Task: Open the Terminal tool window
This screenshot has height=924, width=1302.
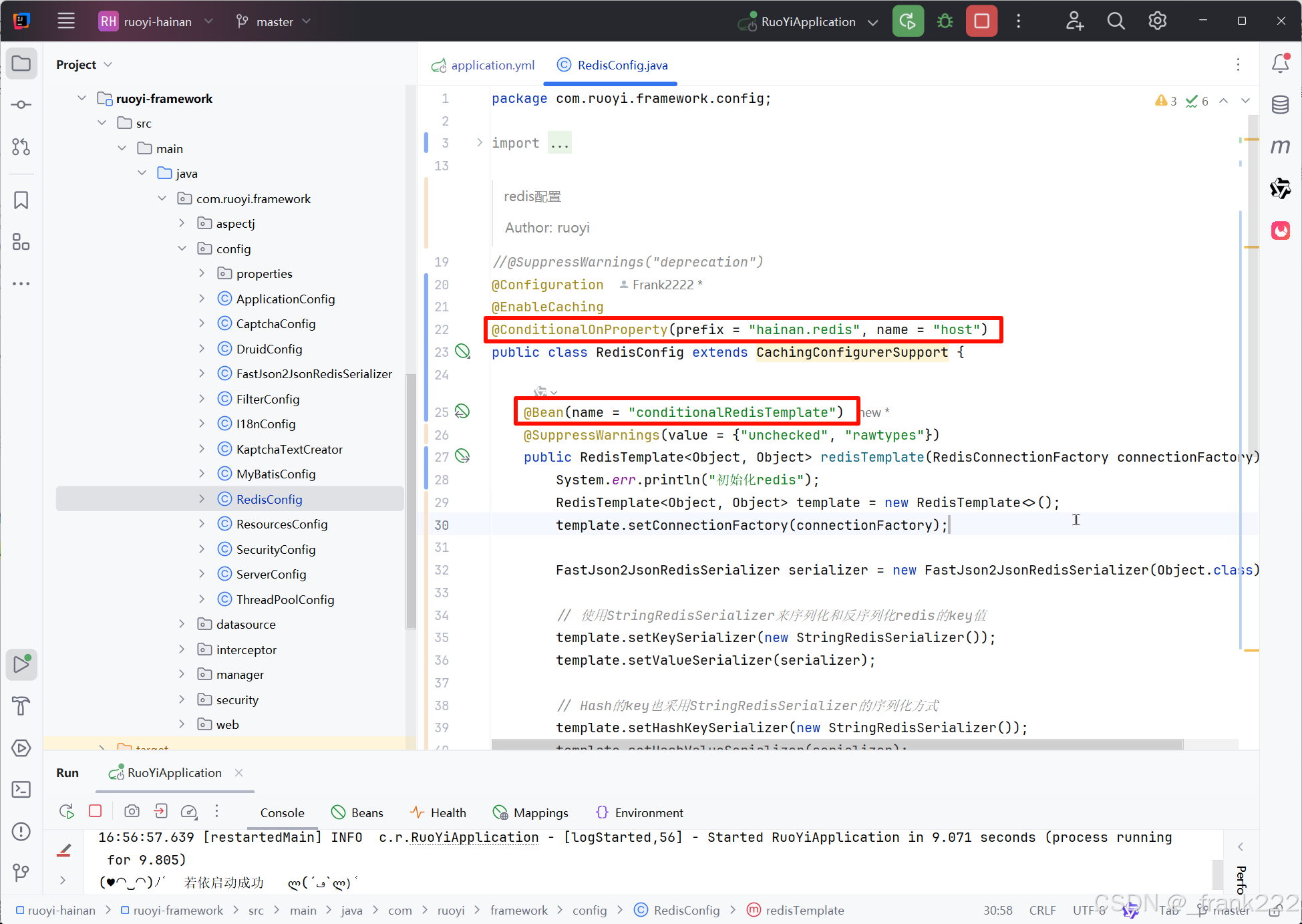Action: (21, 790)
